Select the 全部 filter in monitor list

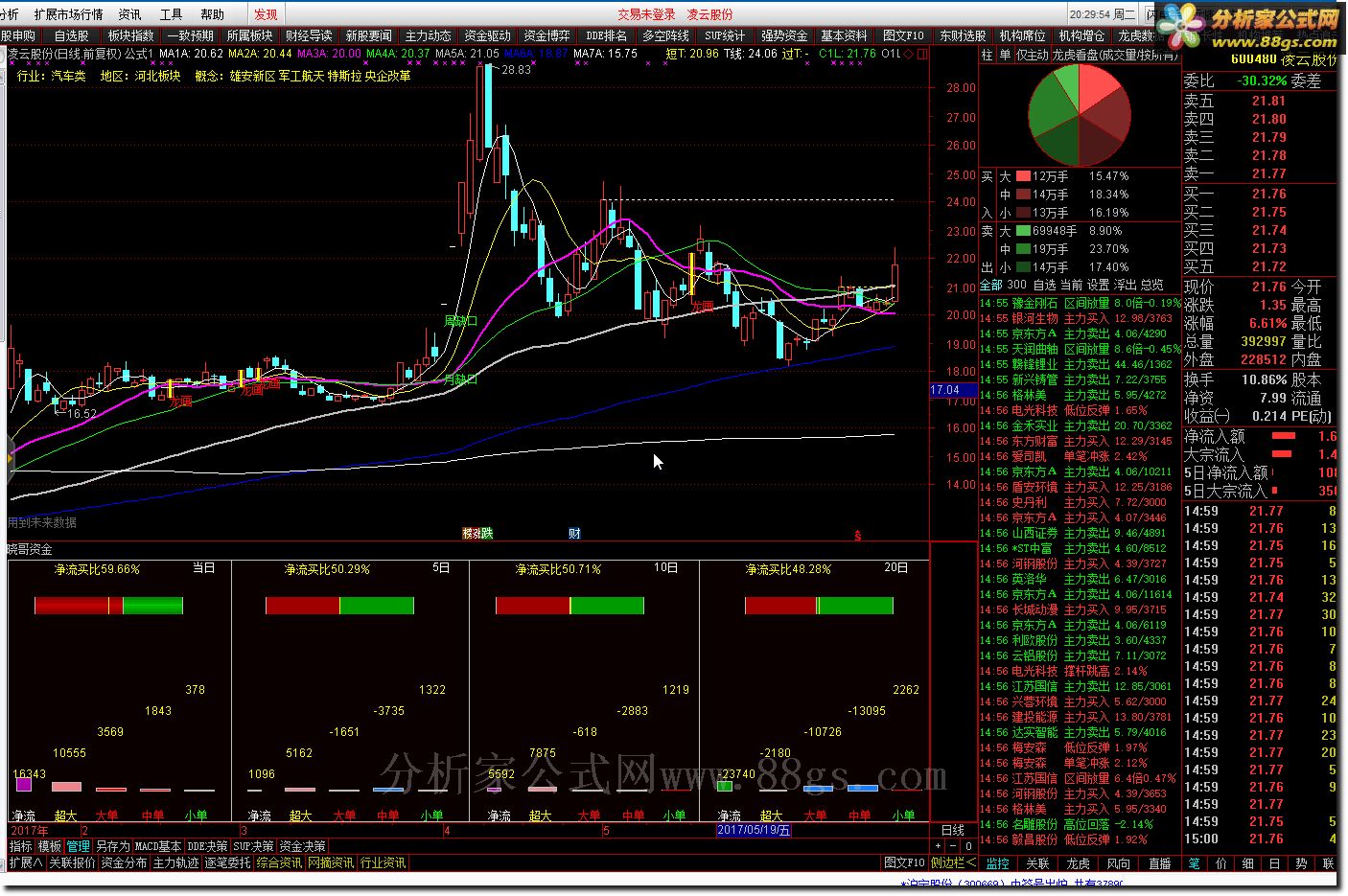990,285
